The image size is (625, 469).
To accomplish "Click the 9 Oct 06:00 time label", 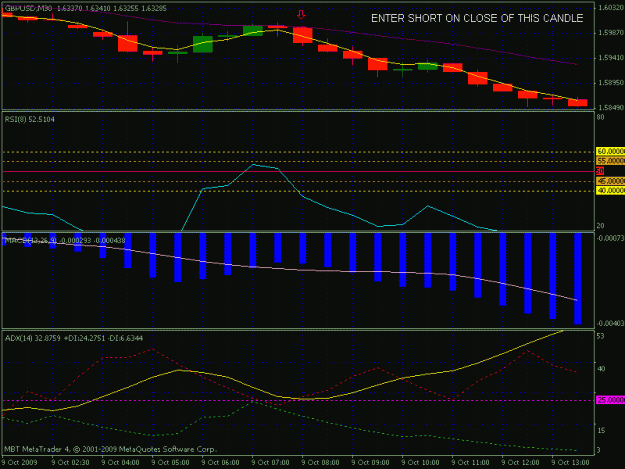I will (x=220, y=463).
